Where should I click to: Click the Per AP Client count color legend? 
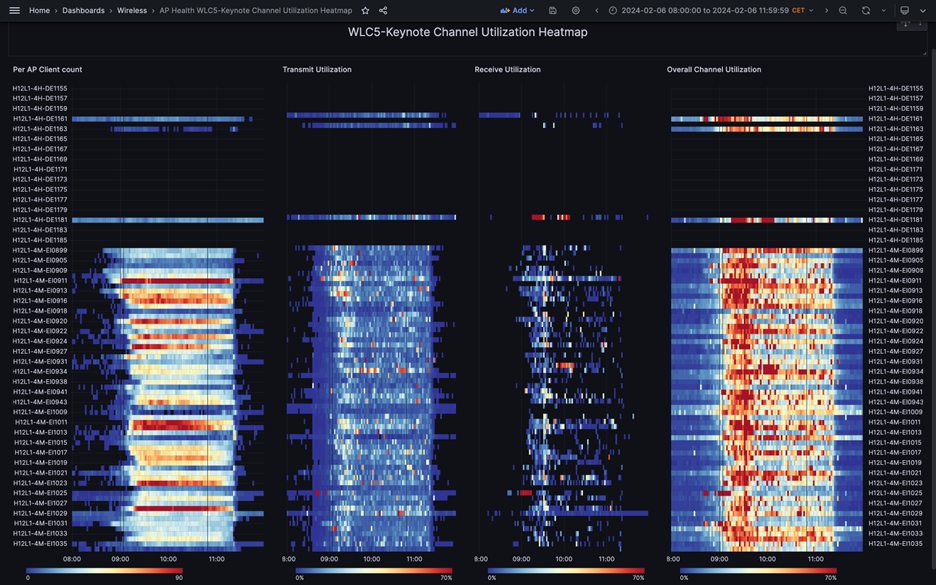click(x=105, y=571)
